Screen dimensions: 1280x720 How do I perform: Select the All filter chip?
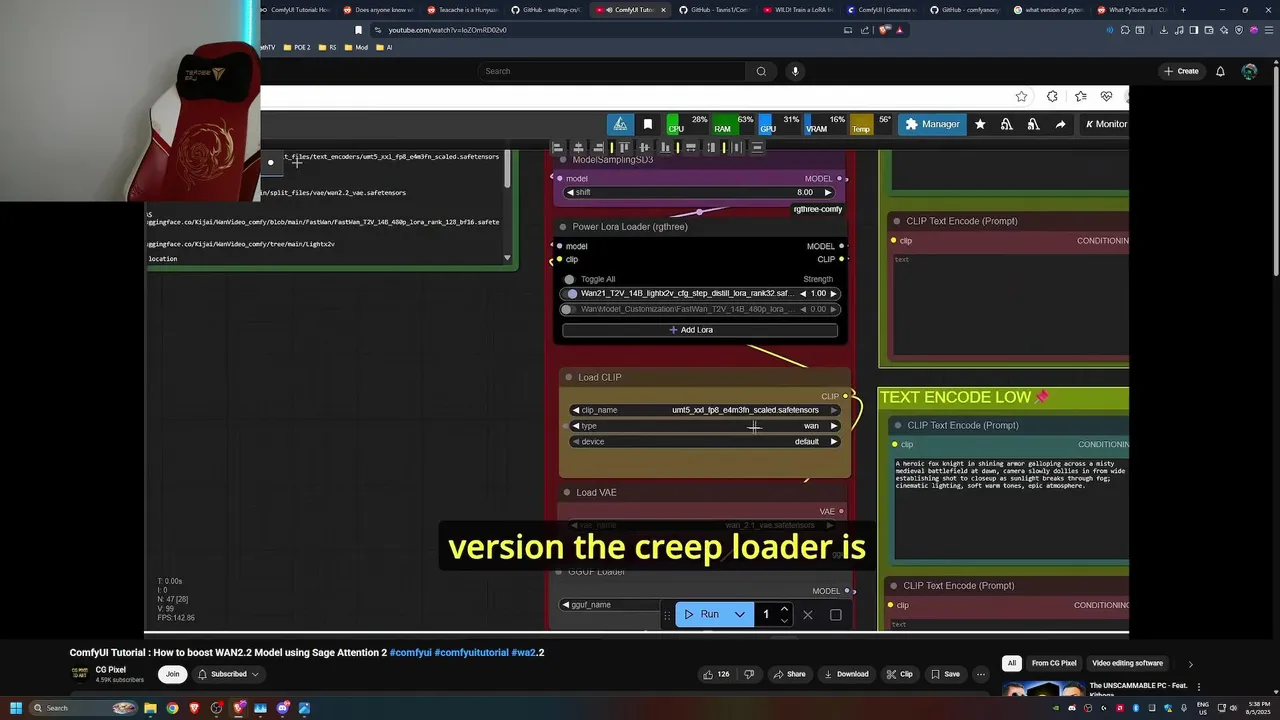pyautogui.click(x=1012, y=663)
